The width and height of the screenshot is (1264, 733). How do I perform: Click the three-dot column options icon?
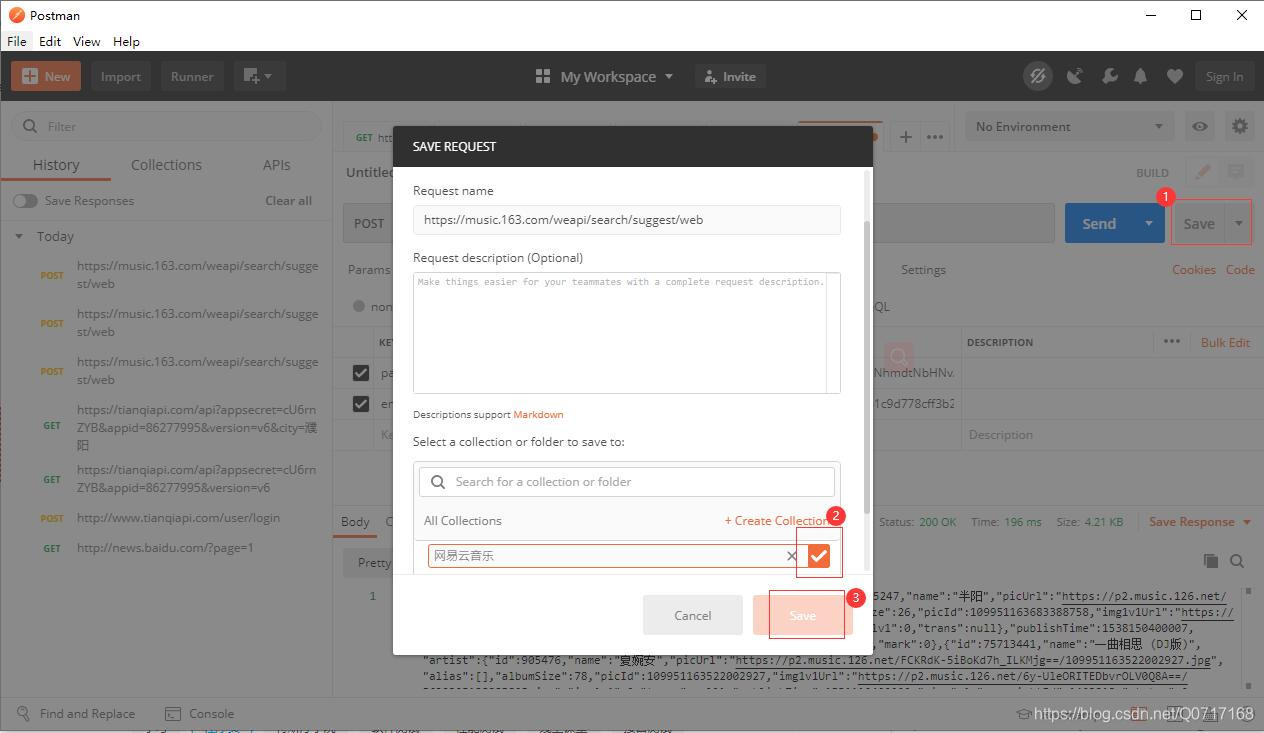coord(1172,342)
